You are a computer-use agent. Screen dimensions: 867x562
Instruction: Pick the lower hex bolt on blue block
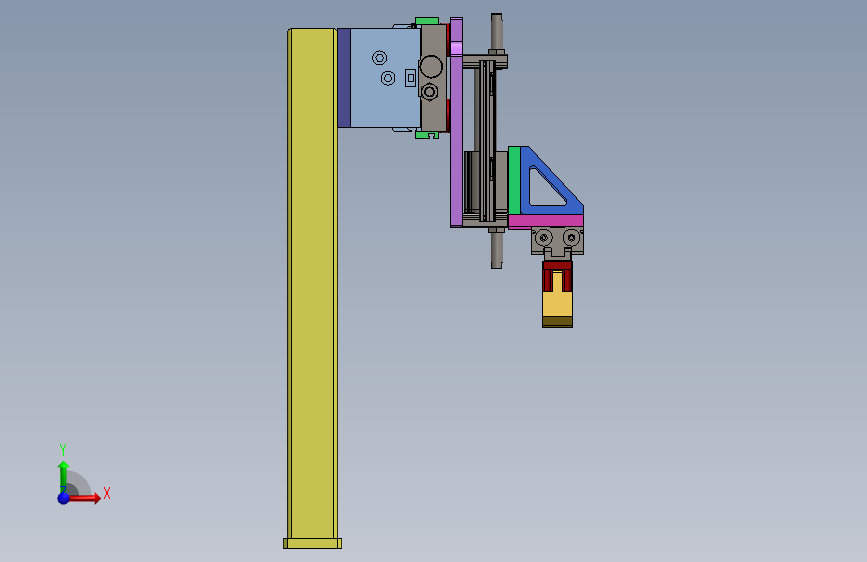388,78
